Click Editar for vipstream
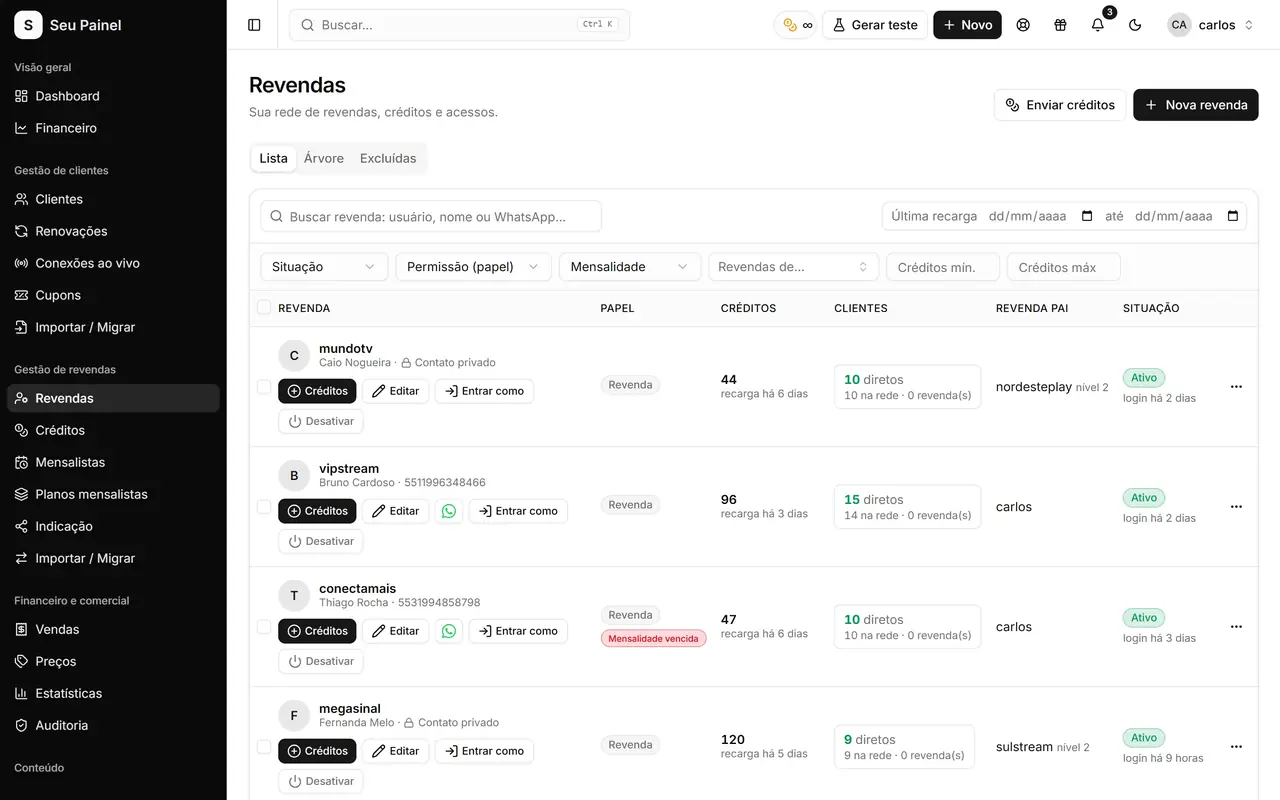Screen dimensions: 1280x800 [395, 511]
